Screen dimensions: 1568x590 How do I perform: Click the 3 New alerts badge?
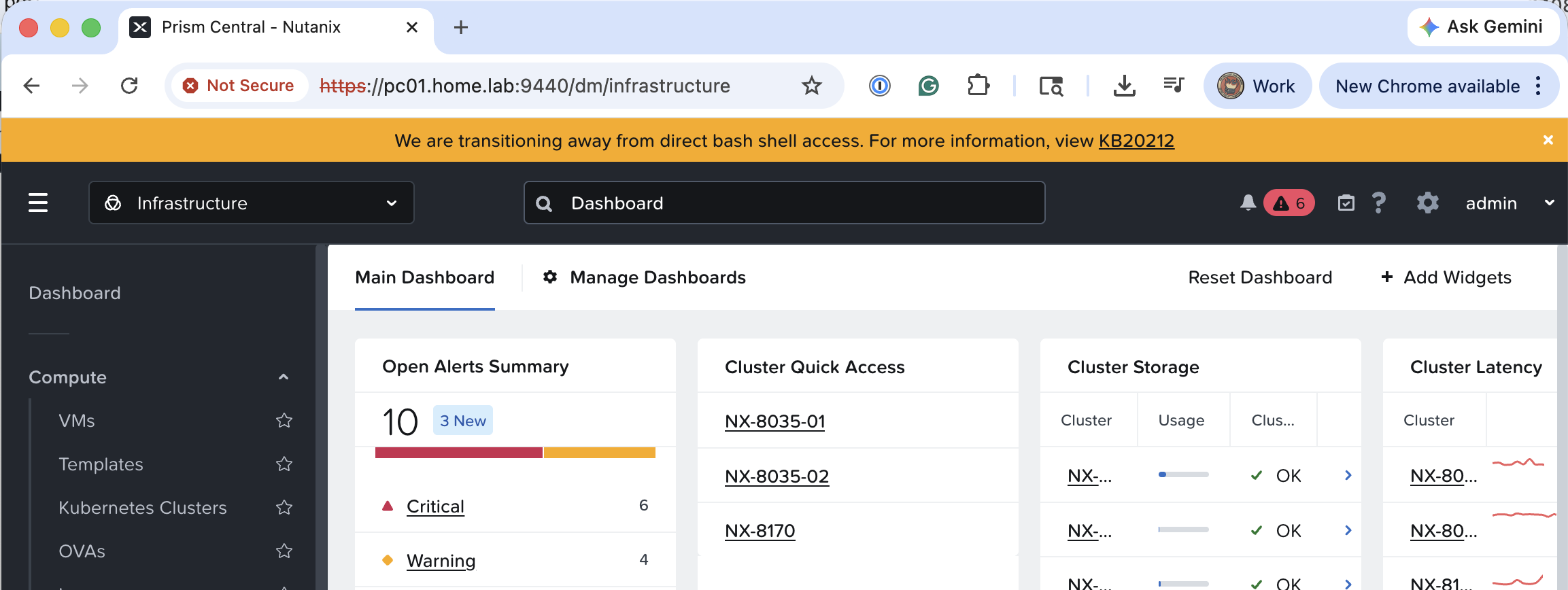pyautogui.click(x=463, y=421)
